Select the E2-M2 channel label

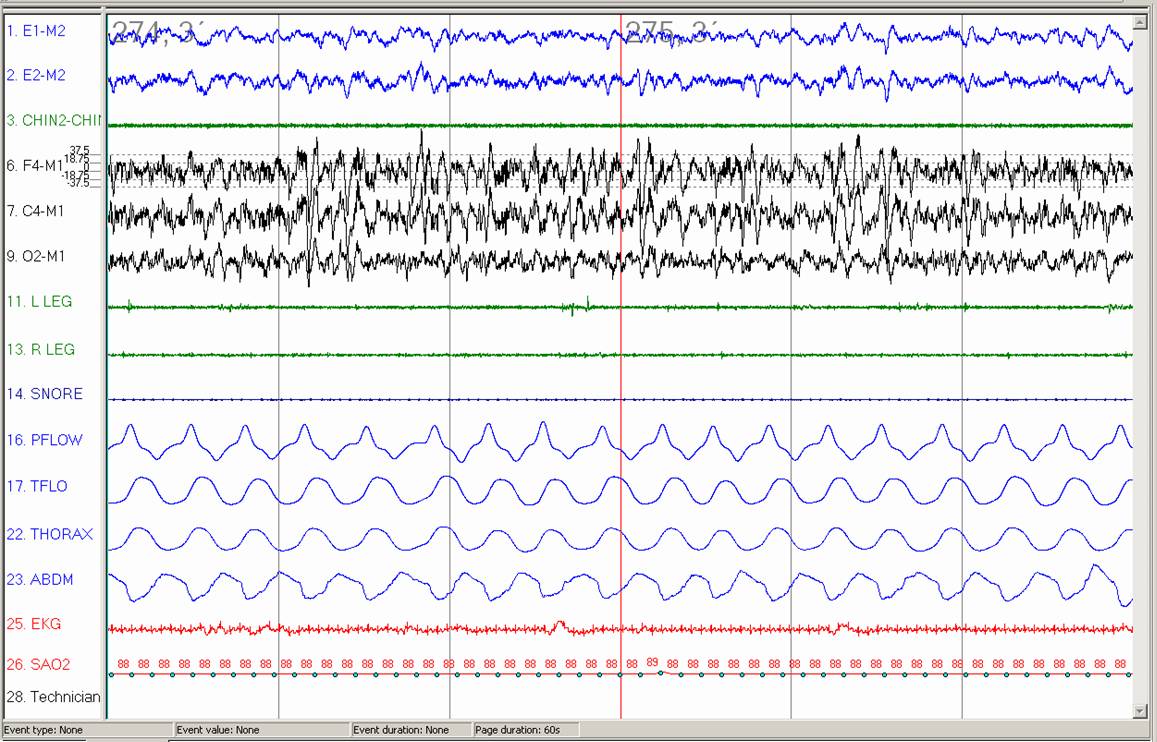[36, 75]
